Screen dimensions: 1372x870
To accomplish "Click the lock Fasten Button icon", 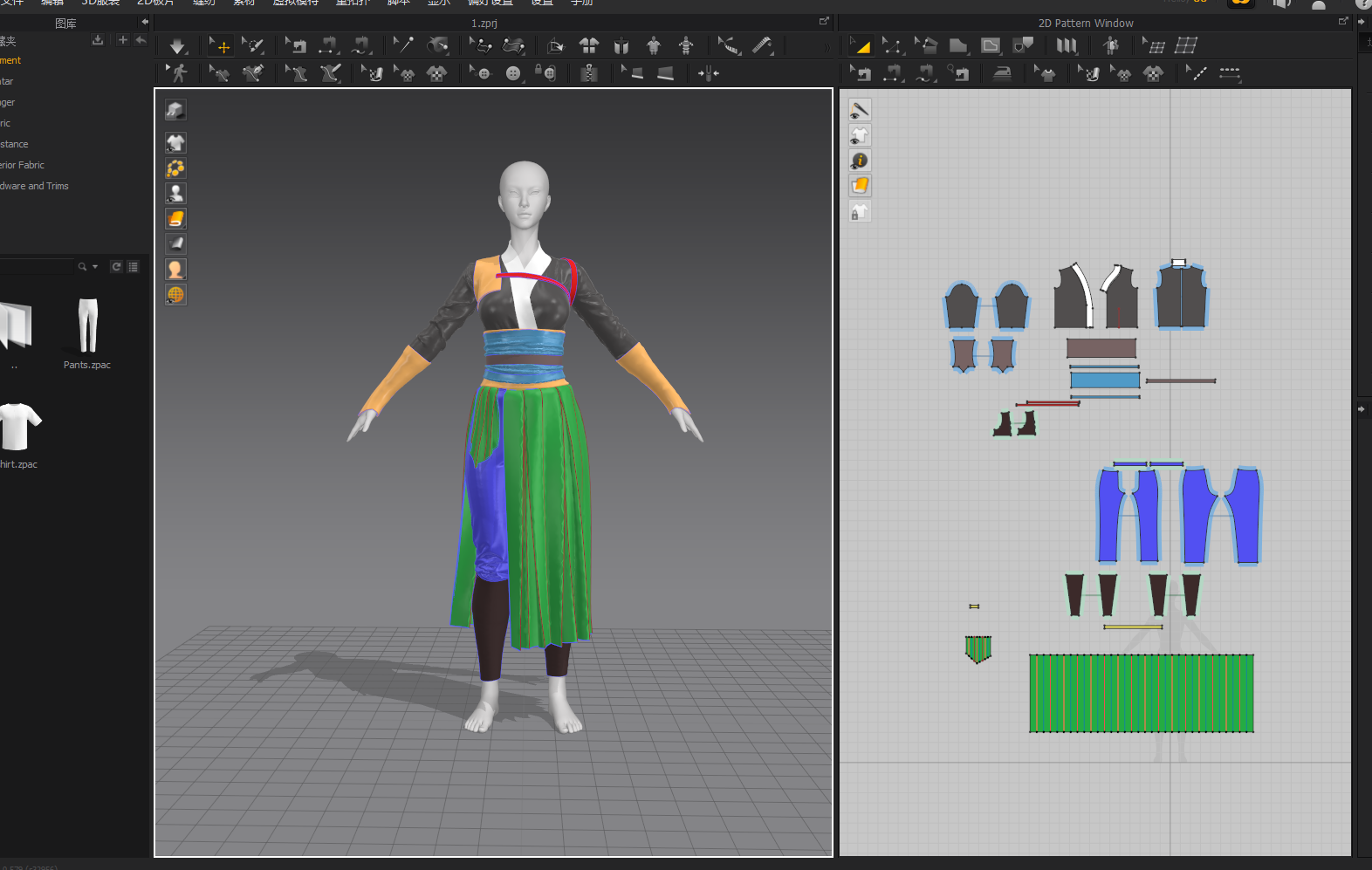I will (545, 73).
